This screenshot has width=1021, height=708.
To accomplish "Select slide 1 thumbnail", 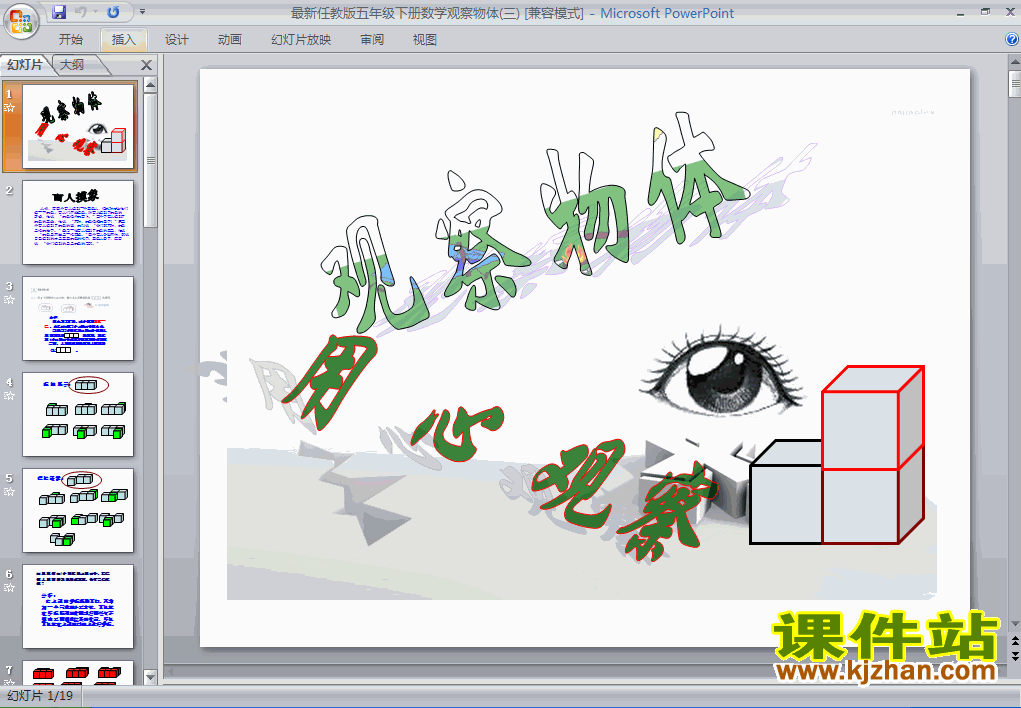I will coord(78,126).
